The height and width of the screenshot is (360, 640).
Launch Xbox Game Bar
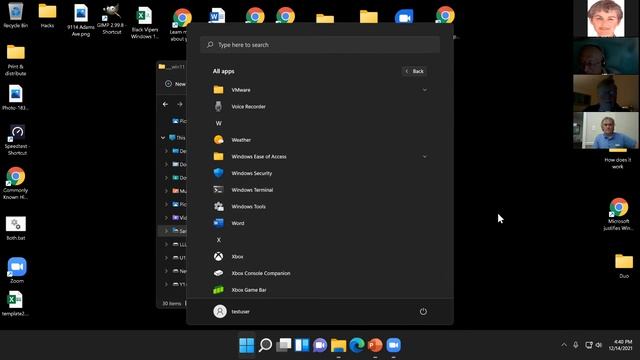320,290
